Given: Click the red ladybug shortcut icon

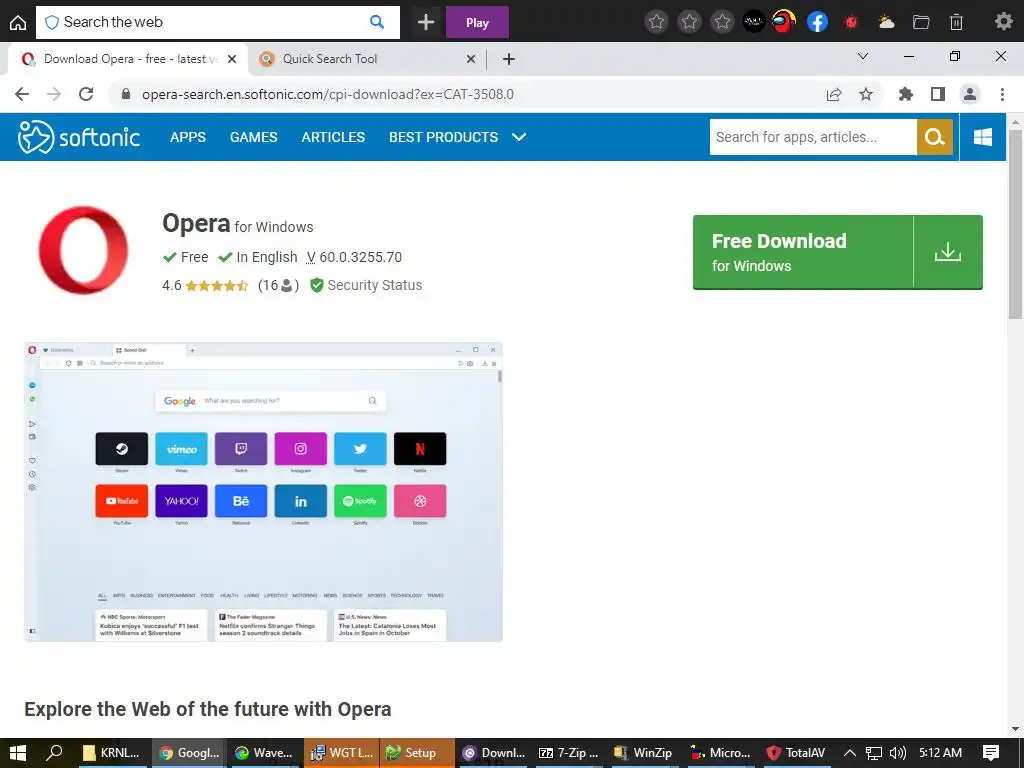Looking at the screenshot, I should tap(850, 22).
